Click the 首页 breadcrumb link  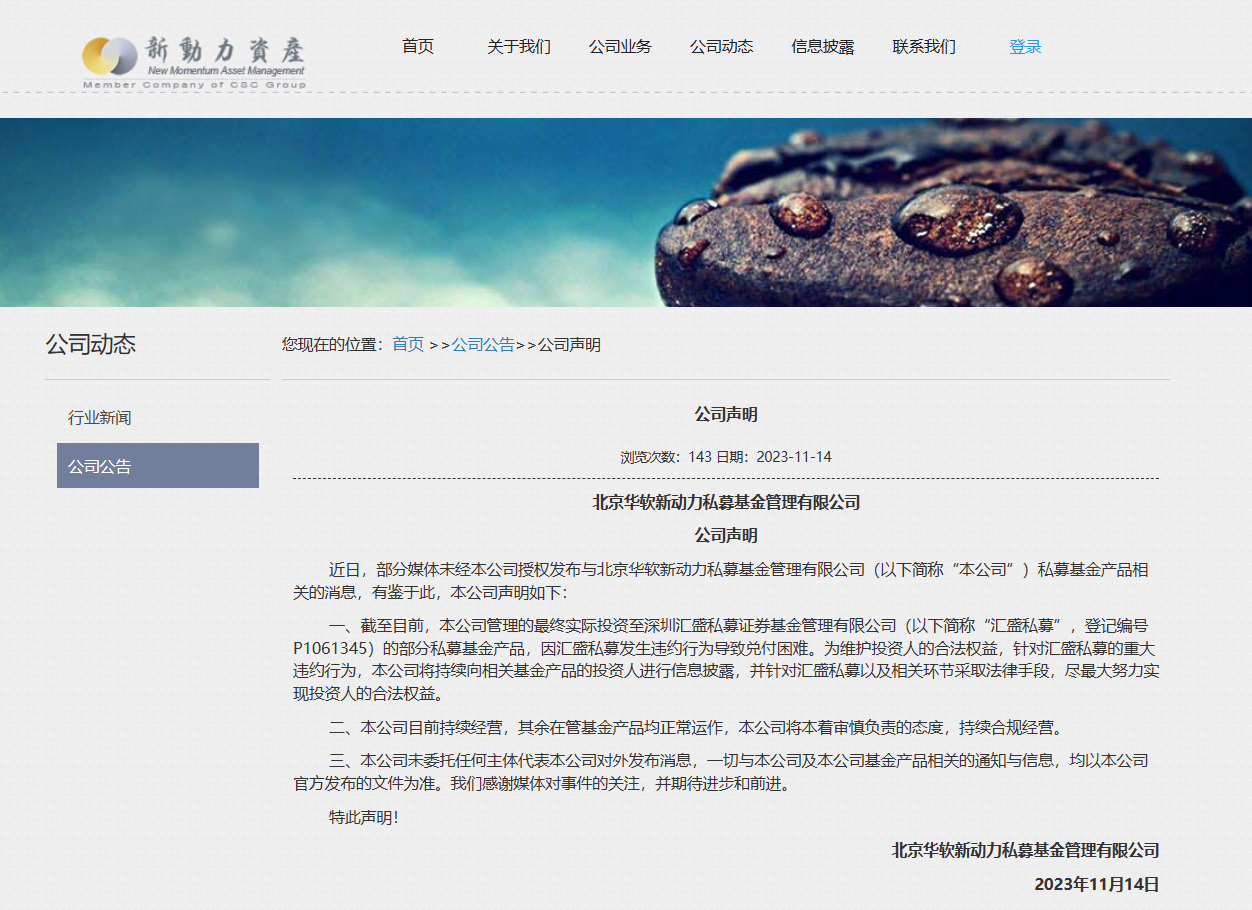[408, 345]
